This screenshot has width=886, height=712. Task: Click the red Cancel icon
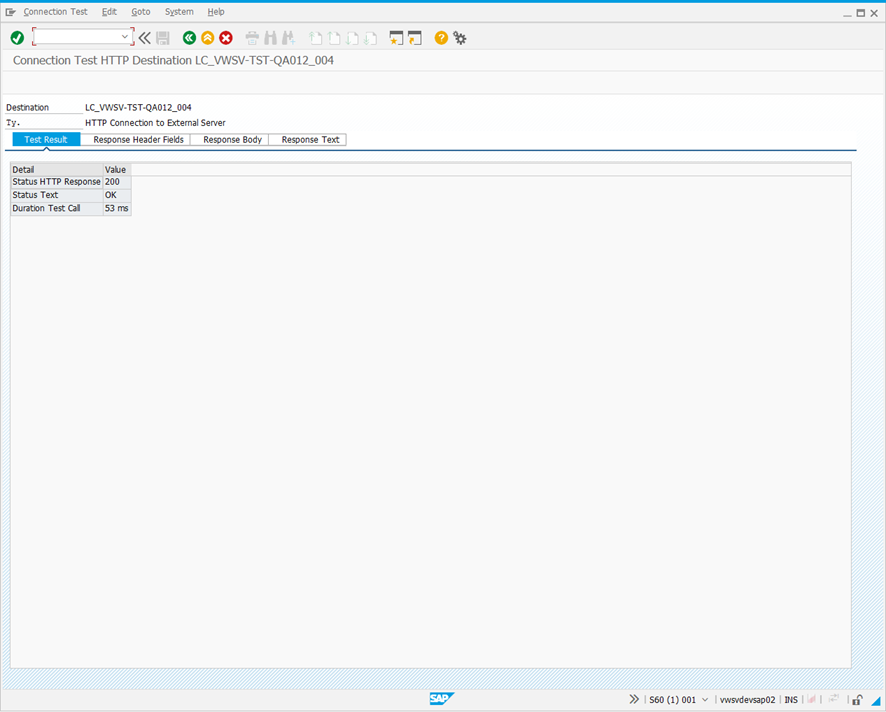(x=226, y=38)
